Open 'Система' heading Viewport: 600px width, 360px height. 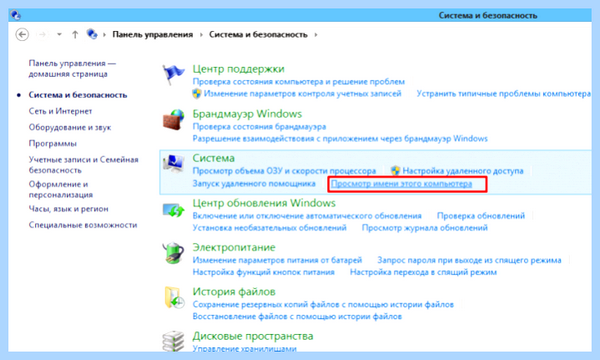pyautogui.click(x=214, y=158)
